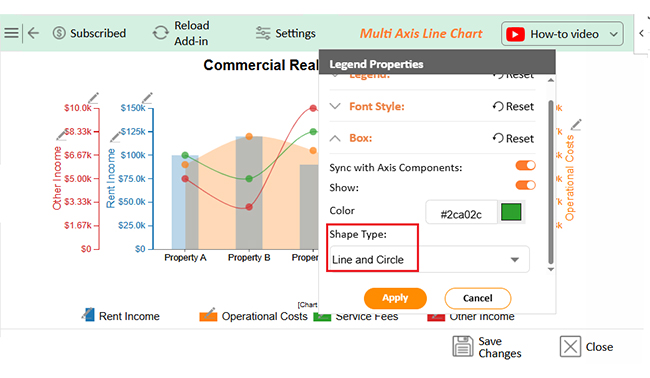Go back with the left arrow icon
650x378 pixels.
coord(33,33)
